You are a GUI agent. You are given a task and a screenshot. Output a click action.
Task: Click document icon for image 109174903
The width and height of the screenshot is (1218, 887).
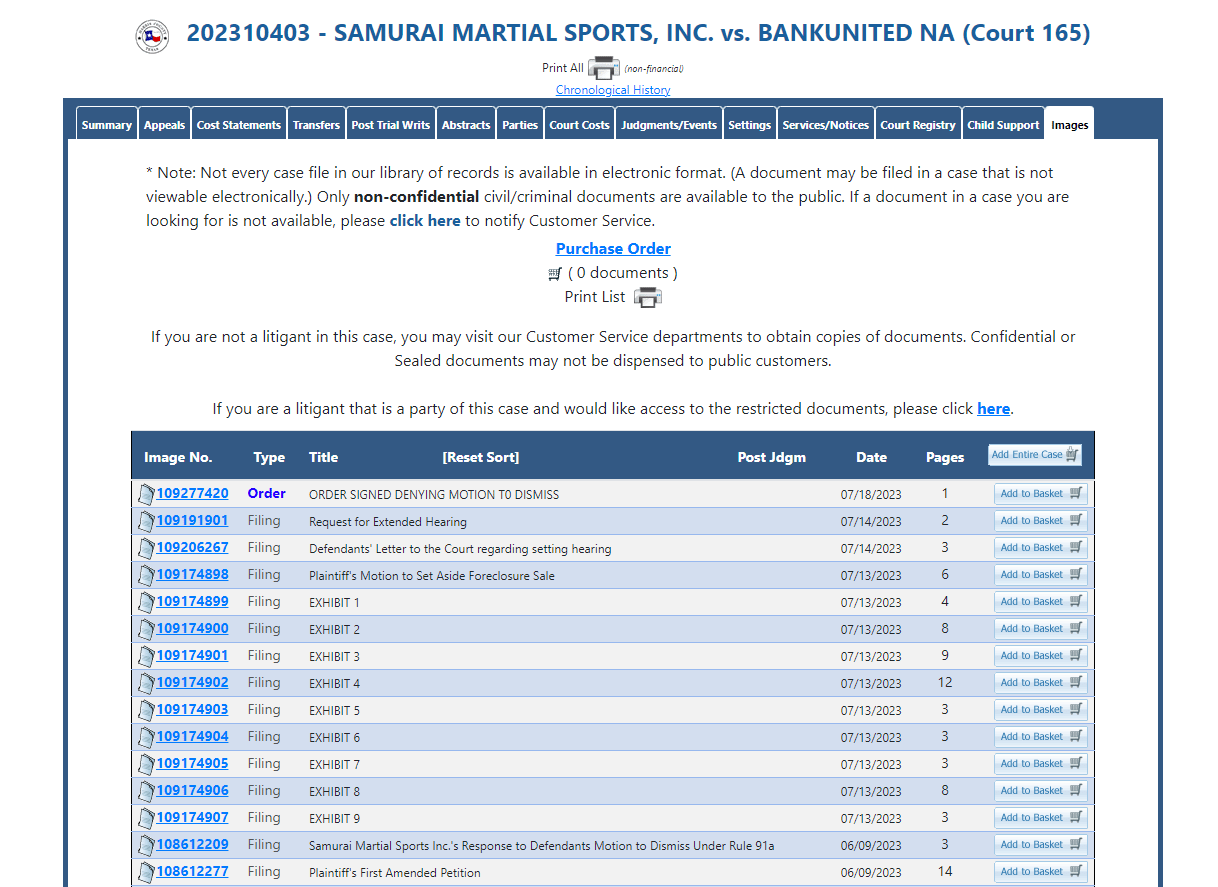[146, 710]
